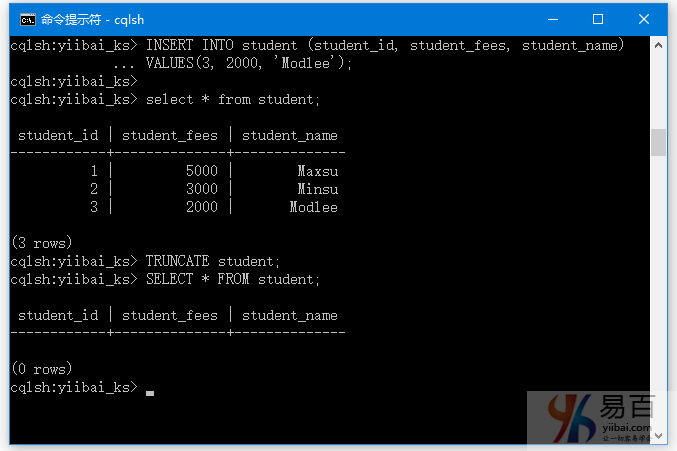Viewport: 677px width, 451px height.
Task: Click the scrollbar down arrow
Action: click(x=658, y=435)
